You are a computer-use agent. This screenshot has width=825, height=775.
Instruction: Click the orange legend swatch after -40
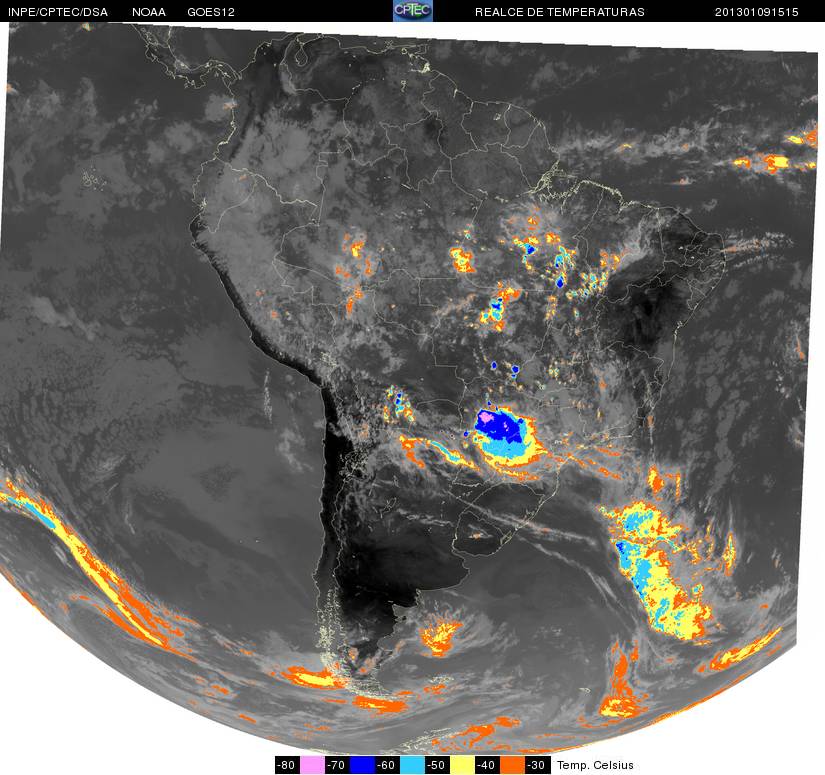tap(512, 765)
